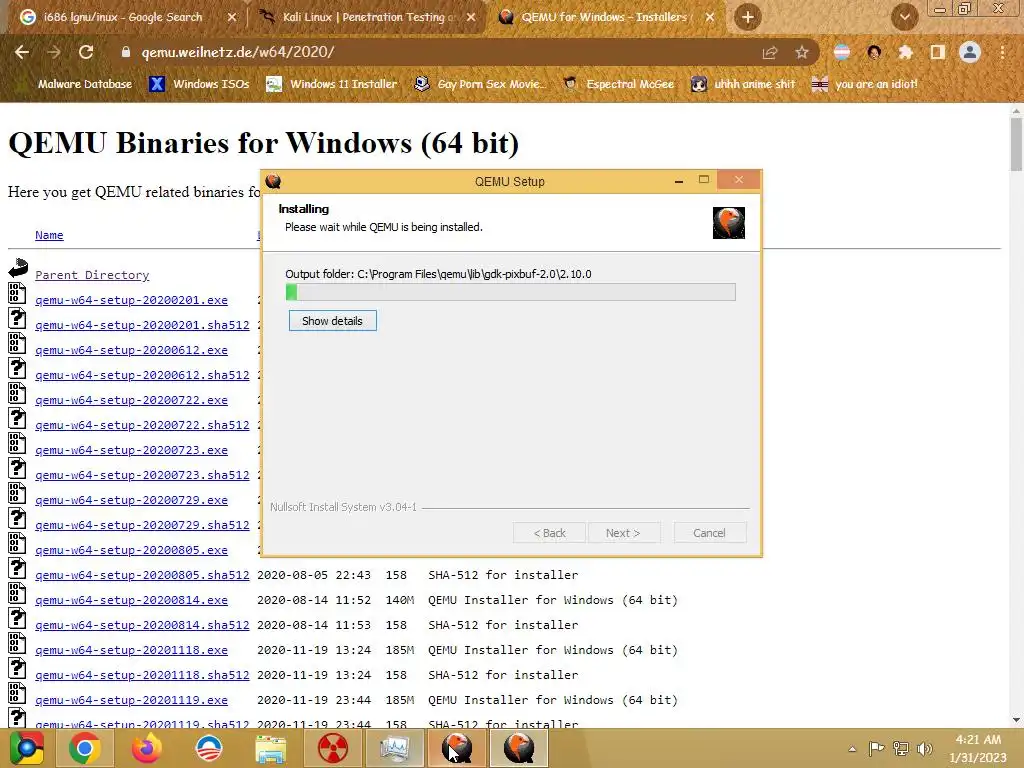Click the QEMU logo in the setup header
This screenshot has width=1024, height=768.
[729, 223]
